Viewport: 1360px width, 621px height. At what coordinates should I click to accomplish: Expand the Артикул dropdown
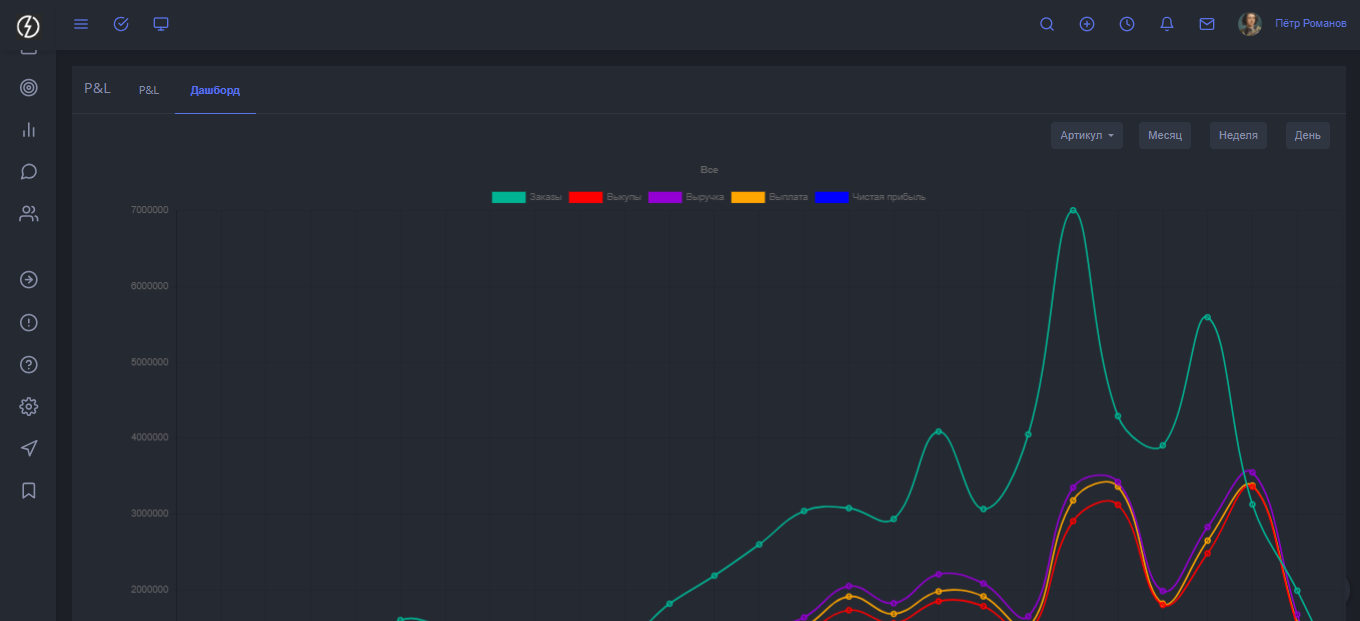point(1086,136)
